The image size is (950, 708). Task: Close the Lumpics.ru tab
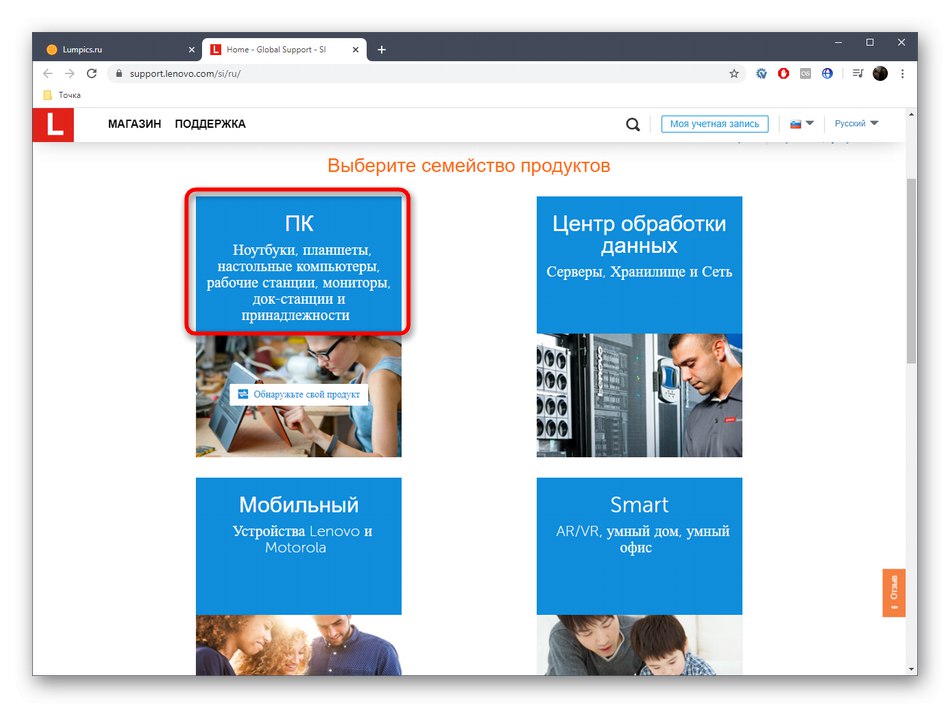pyautogui.click(x=191, y=50)
